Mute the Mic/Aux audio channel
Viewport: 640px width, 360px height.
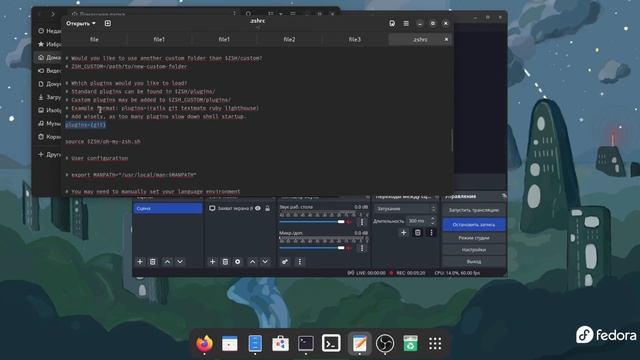(x=349, y=248)
